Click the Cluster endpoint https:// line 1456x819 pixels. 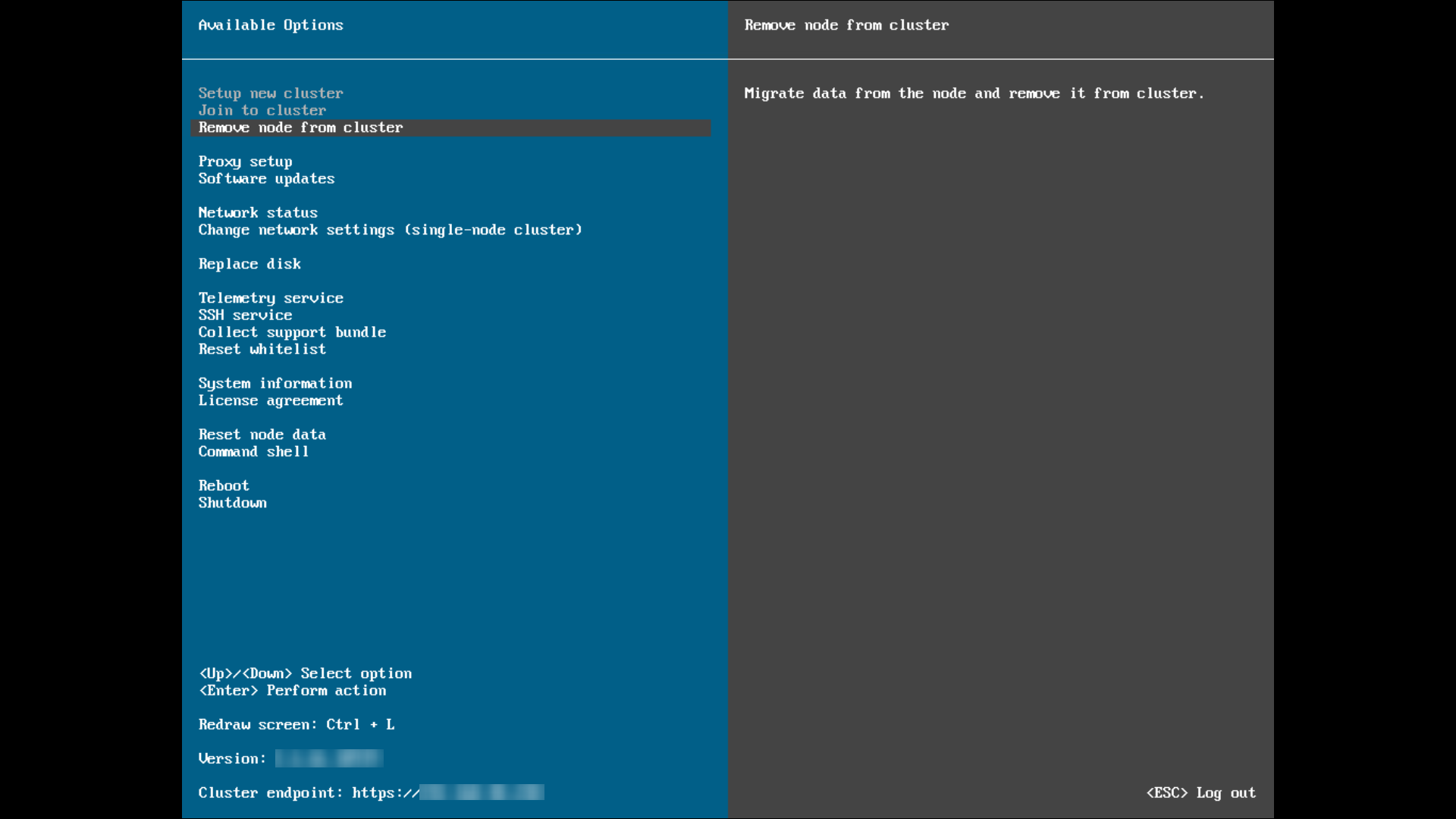[371, 793]
